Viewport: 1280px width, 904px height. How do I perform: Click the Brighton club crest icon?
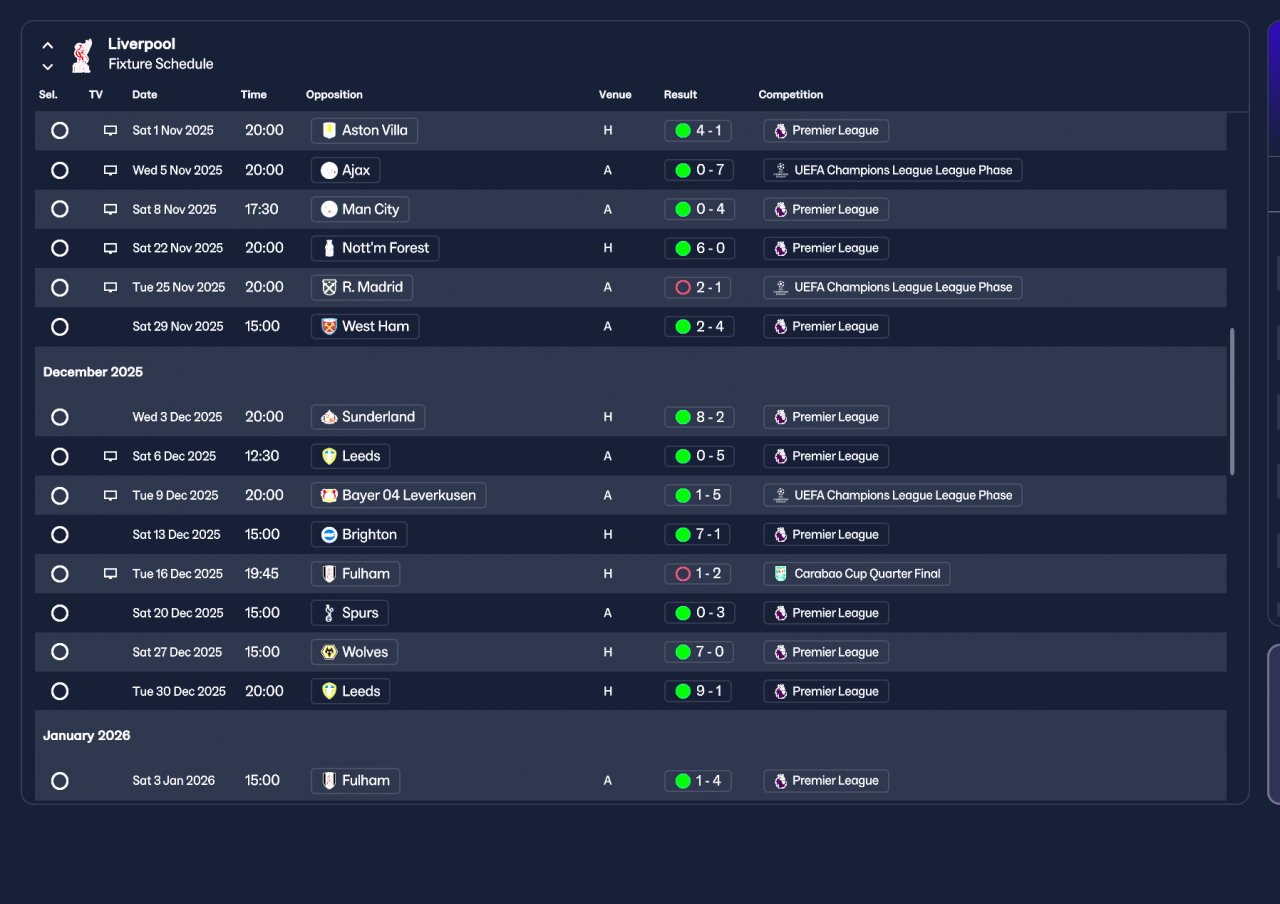[329, 535]
